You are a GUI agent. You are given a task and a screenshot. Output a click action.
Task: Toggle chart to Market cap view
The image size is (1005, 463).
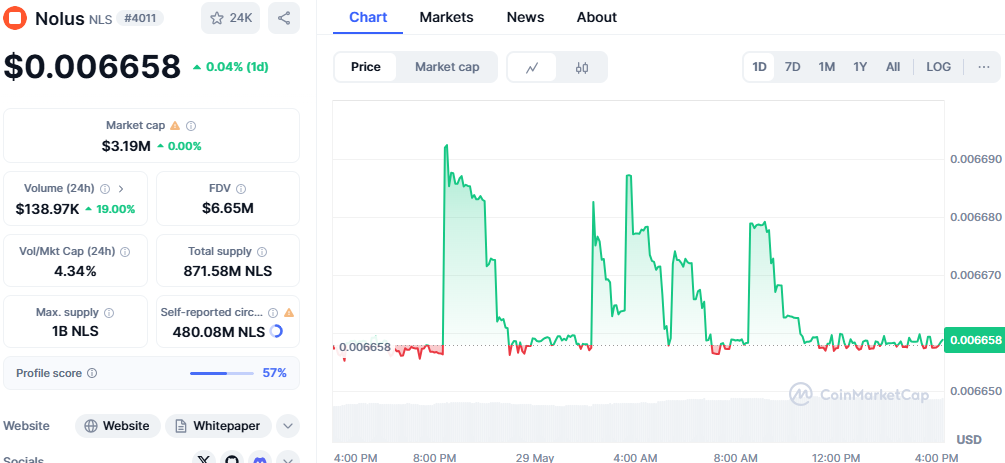tap(447, 67)
